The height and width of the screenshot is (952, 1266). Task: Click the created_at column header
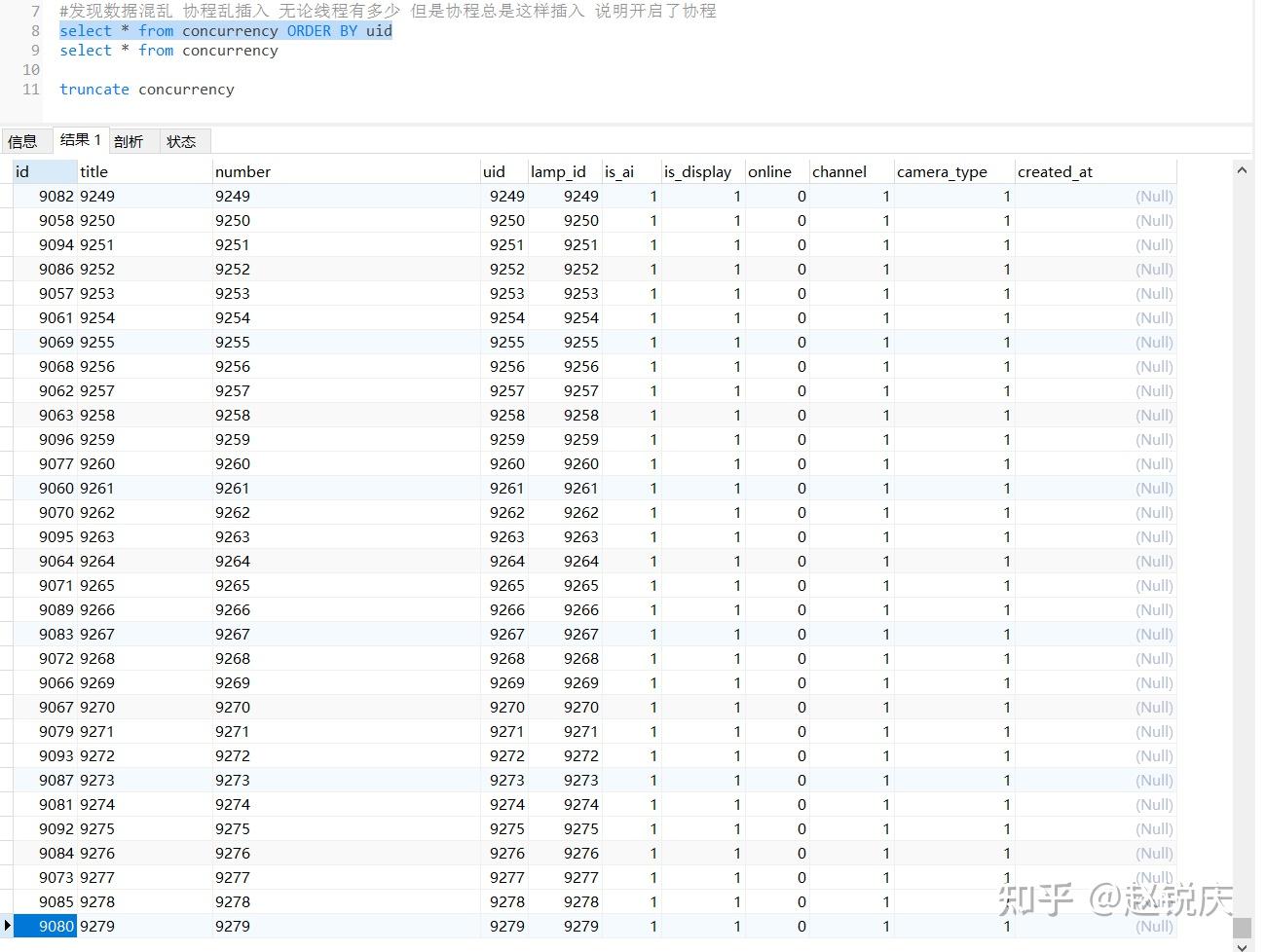(1056, 171)
